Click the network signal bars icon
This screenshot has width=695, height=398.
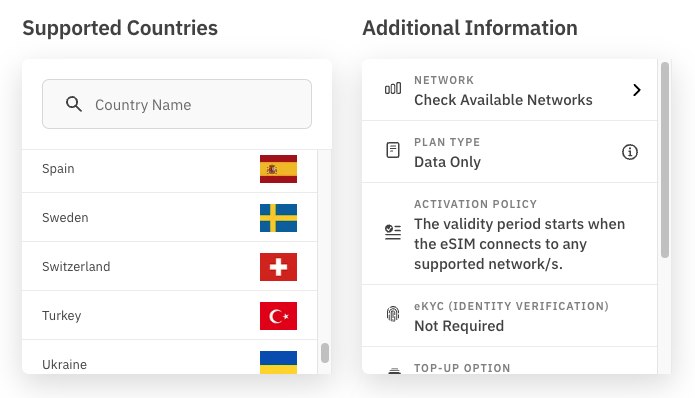tap(393, 89)
